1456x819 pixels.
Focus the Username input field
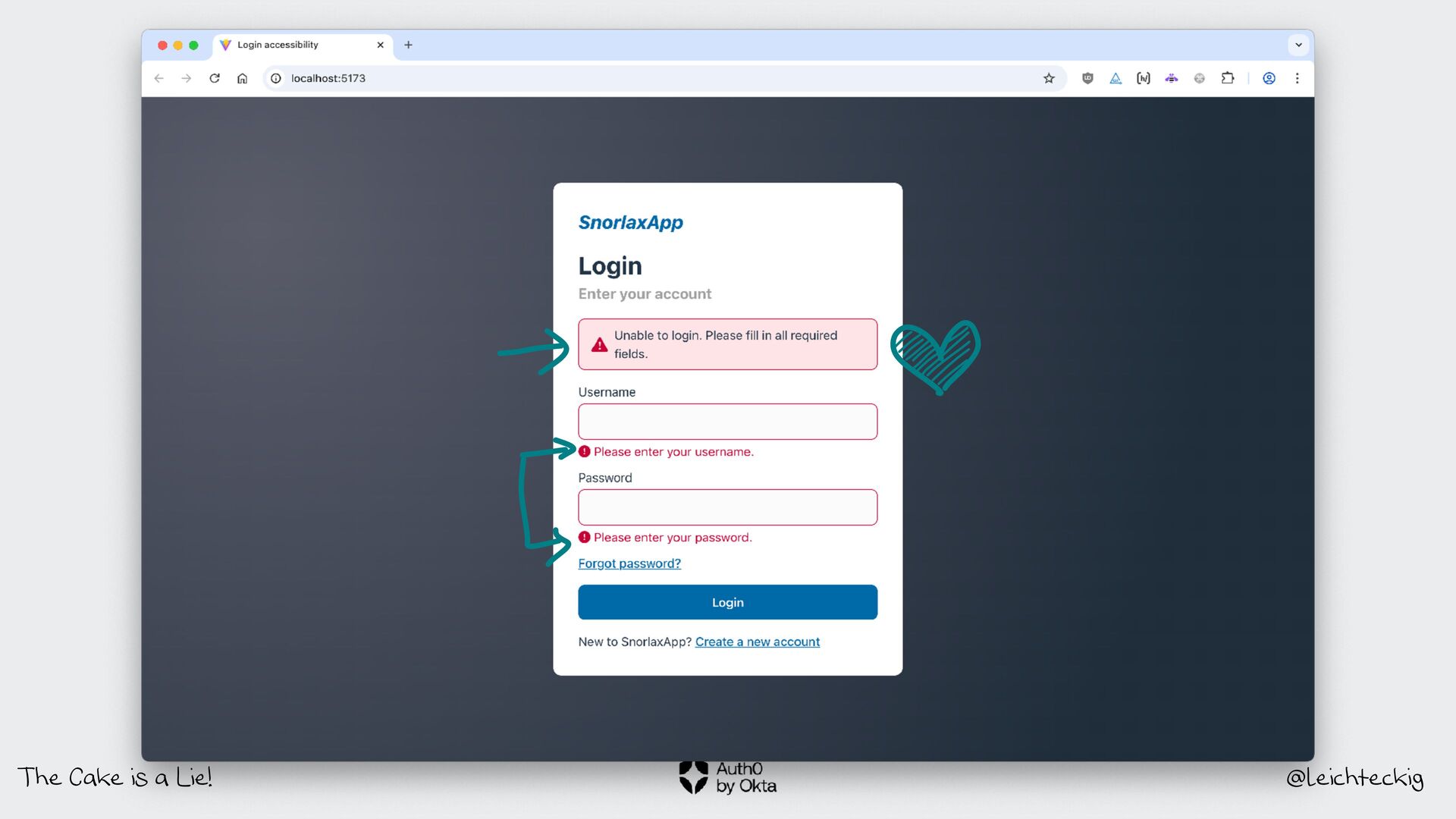pos(727,422)
